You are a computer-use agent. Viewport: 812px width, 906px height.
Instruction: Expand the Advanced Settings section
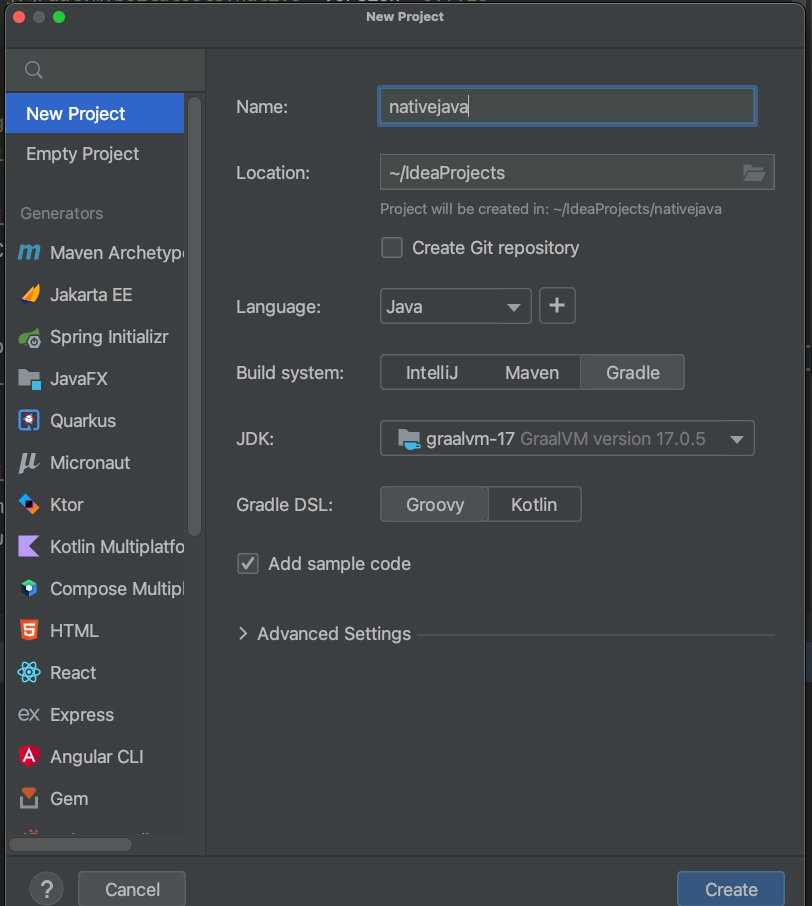333,633
